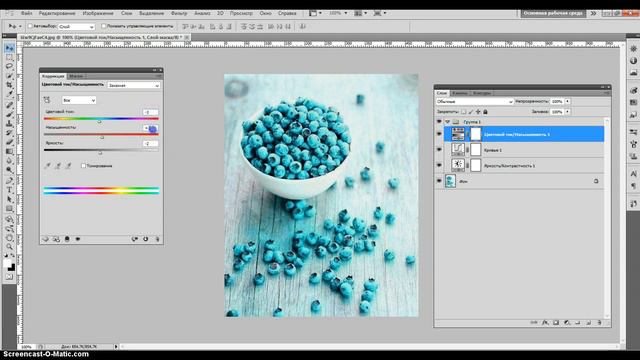Select the Lasso tool
The image size is (640, 360).
coord(9,66)
